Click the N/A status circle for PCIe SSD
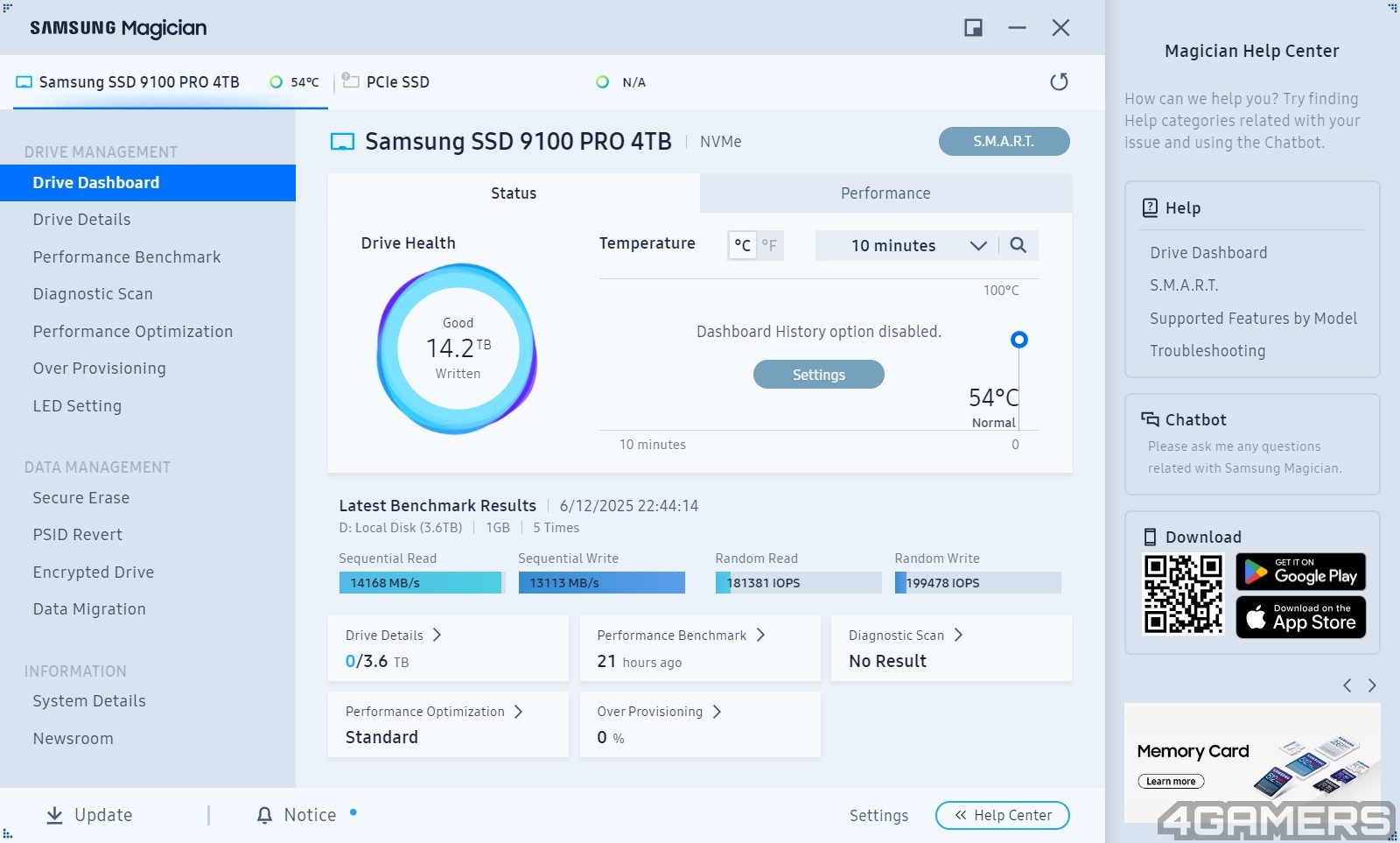 602,82
